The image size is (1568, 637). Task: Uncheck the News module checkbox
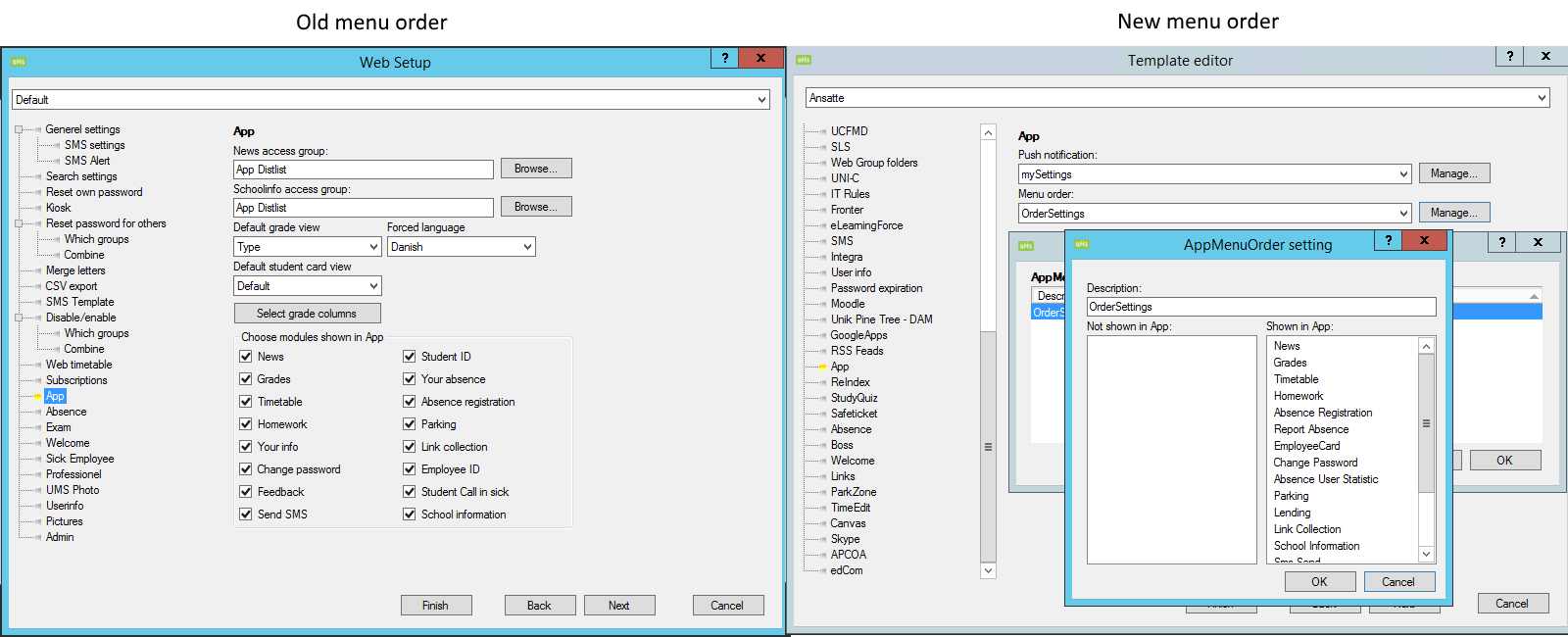click(x=246, y=357)
